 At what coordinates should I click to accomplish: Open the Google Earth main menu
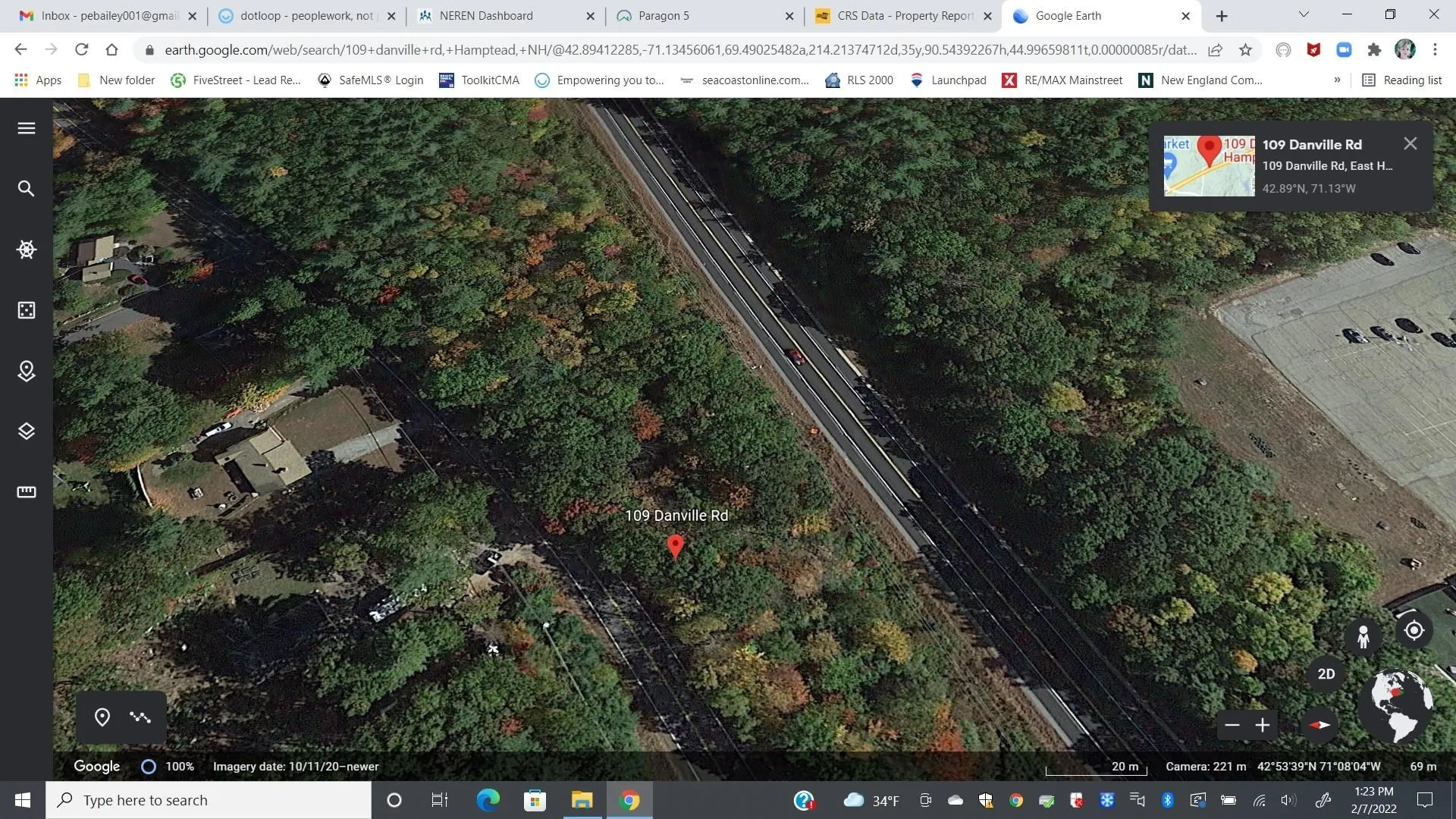coord(27,128)
